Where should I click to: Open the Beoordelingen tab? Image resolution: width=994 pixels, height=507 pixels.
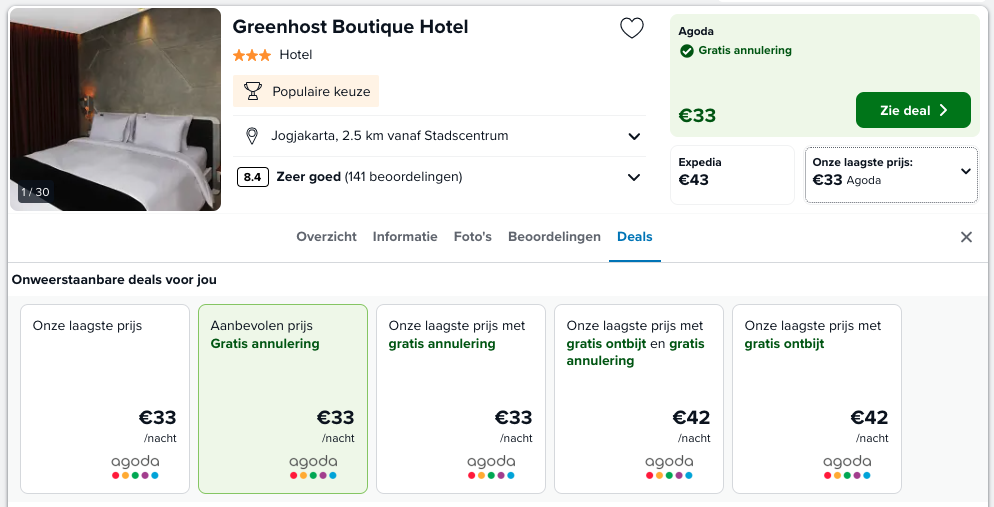[554, 237]
